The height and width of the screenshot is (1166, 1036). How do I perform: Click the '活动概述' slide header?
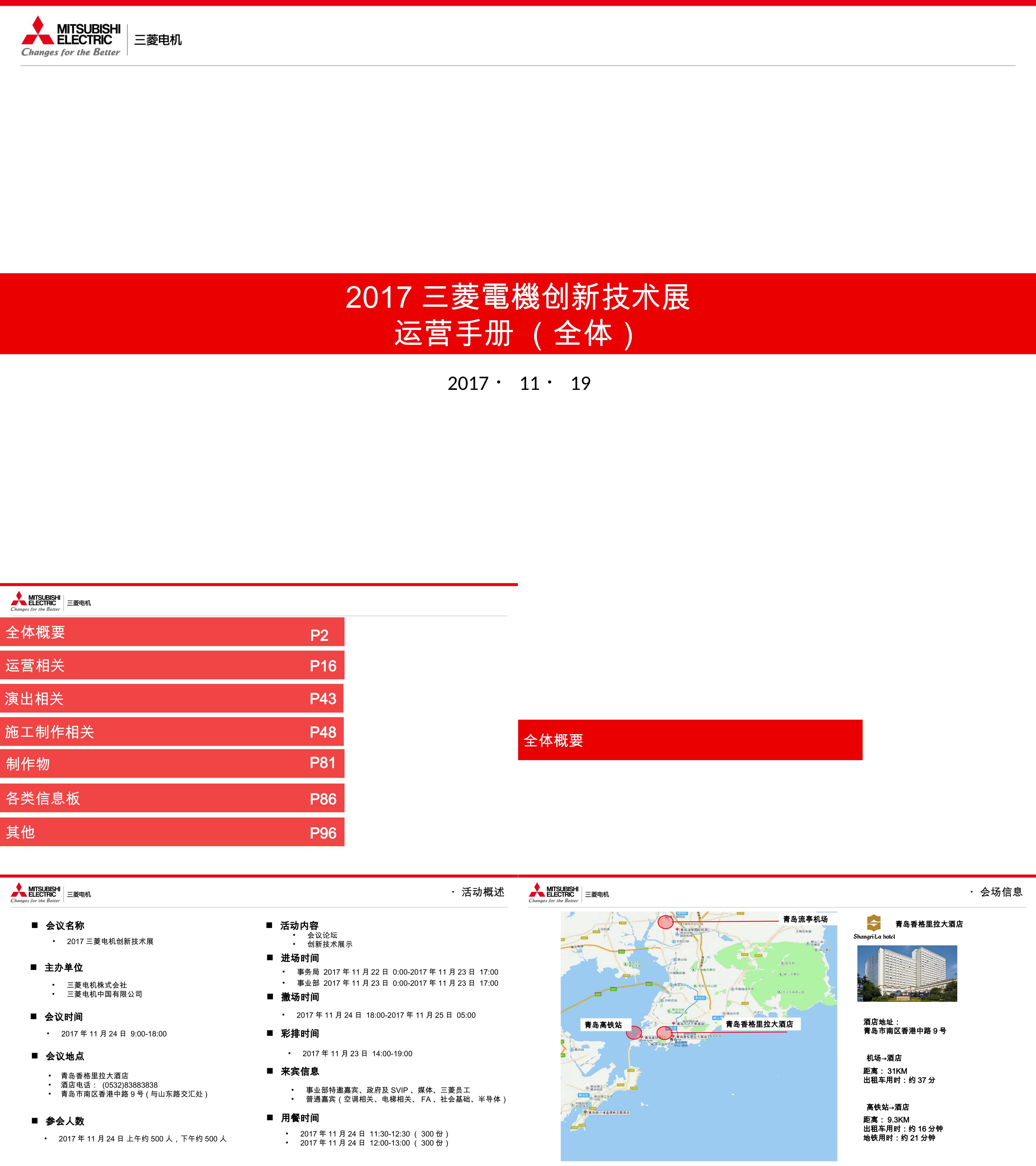click(x=483, y=892)
